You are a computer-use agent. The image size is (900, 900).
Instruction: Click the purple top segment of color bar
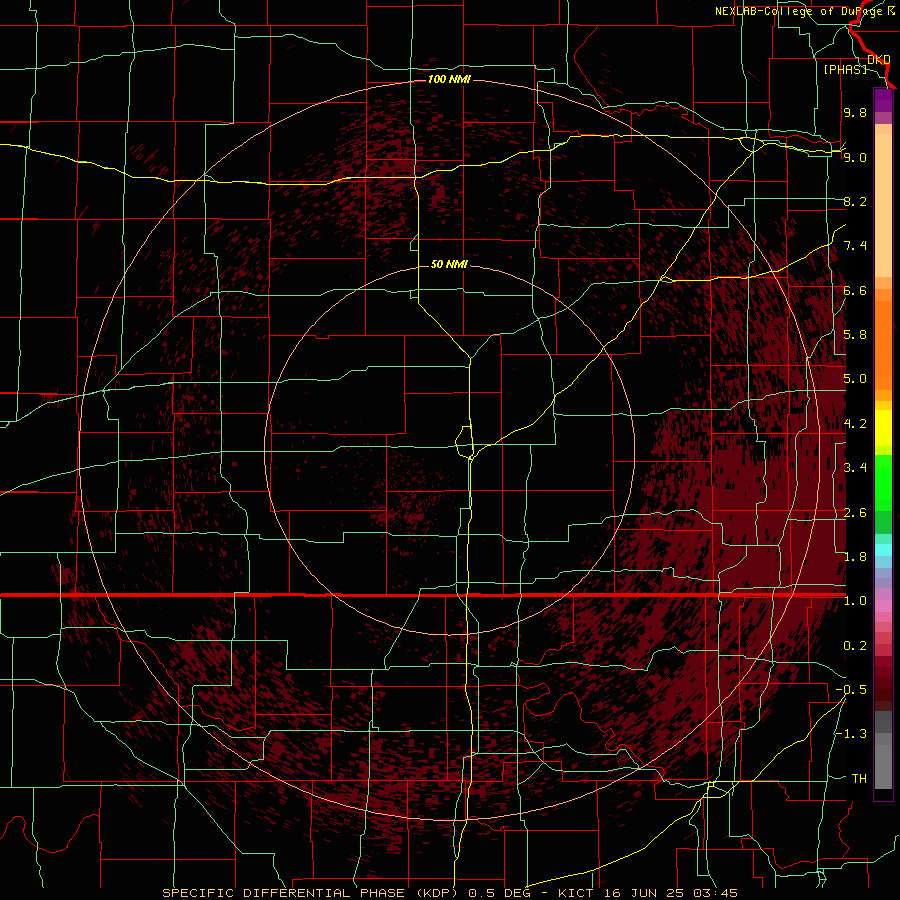pyautogui.click(x=883, y=100)
